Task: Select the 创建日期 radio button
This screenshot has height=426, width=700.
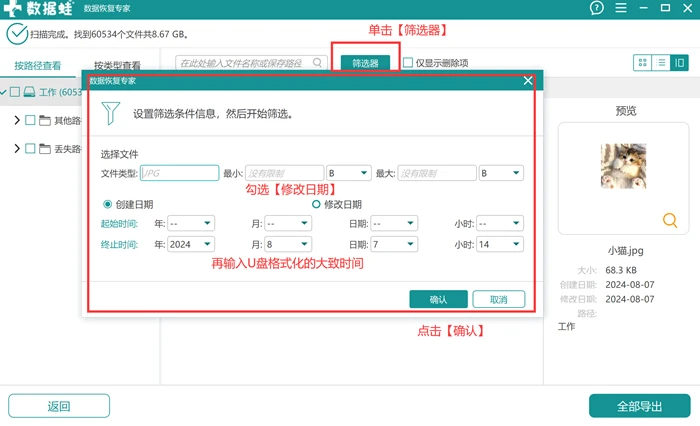Action: pyautogui.click(x=107, y=205)
